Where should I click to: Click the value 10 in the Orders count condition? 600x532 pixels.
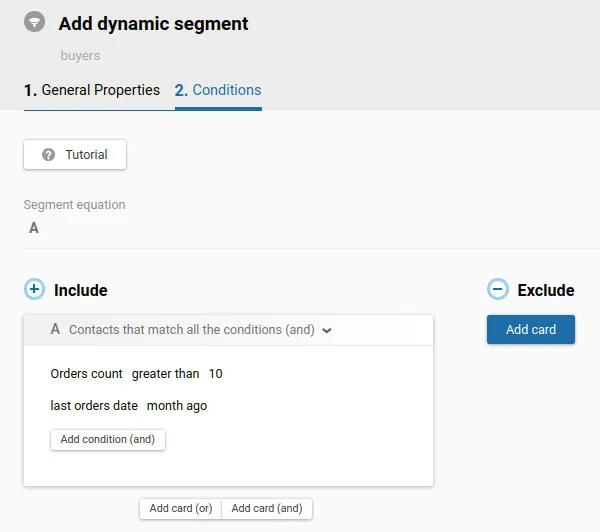216,374
